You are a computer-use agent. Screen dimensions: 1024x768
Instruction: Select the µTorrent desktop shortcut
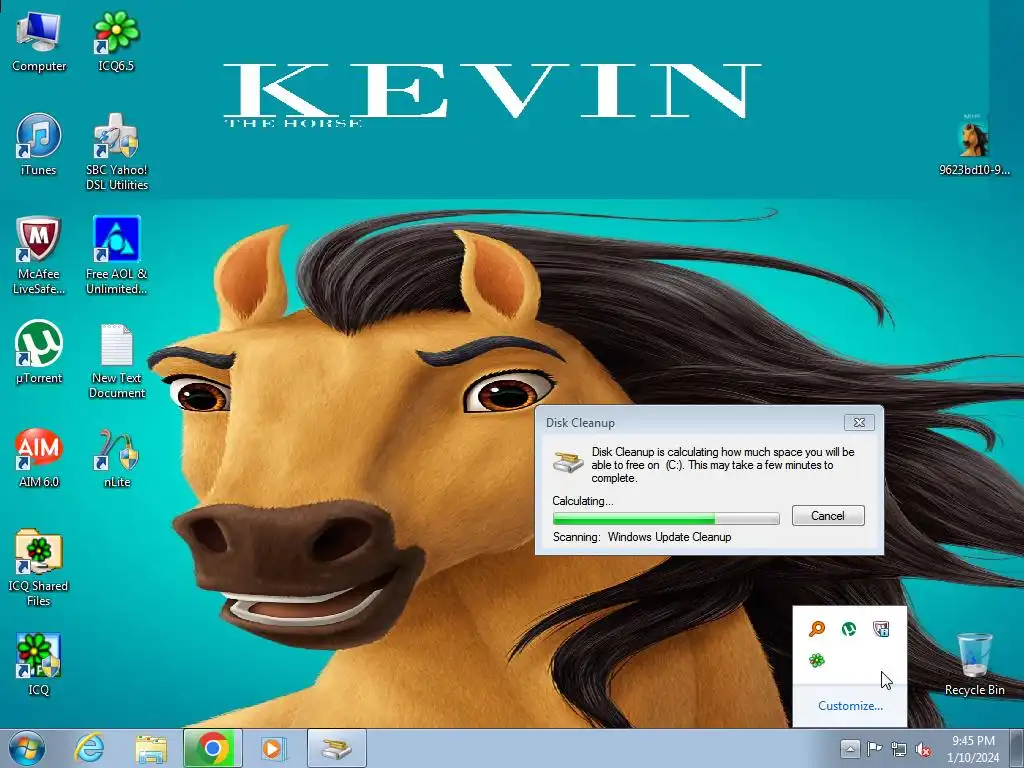[x=39, y=353]
